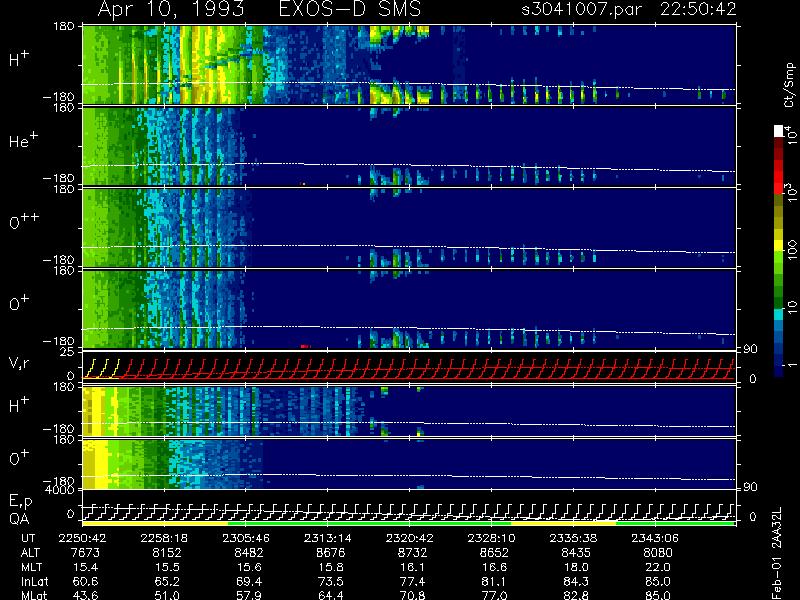Click MLT value '16.1'

[x=412, y=567]
